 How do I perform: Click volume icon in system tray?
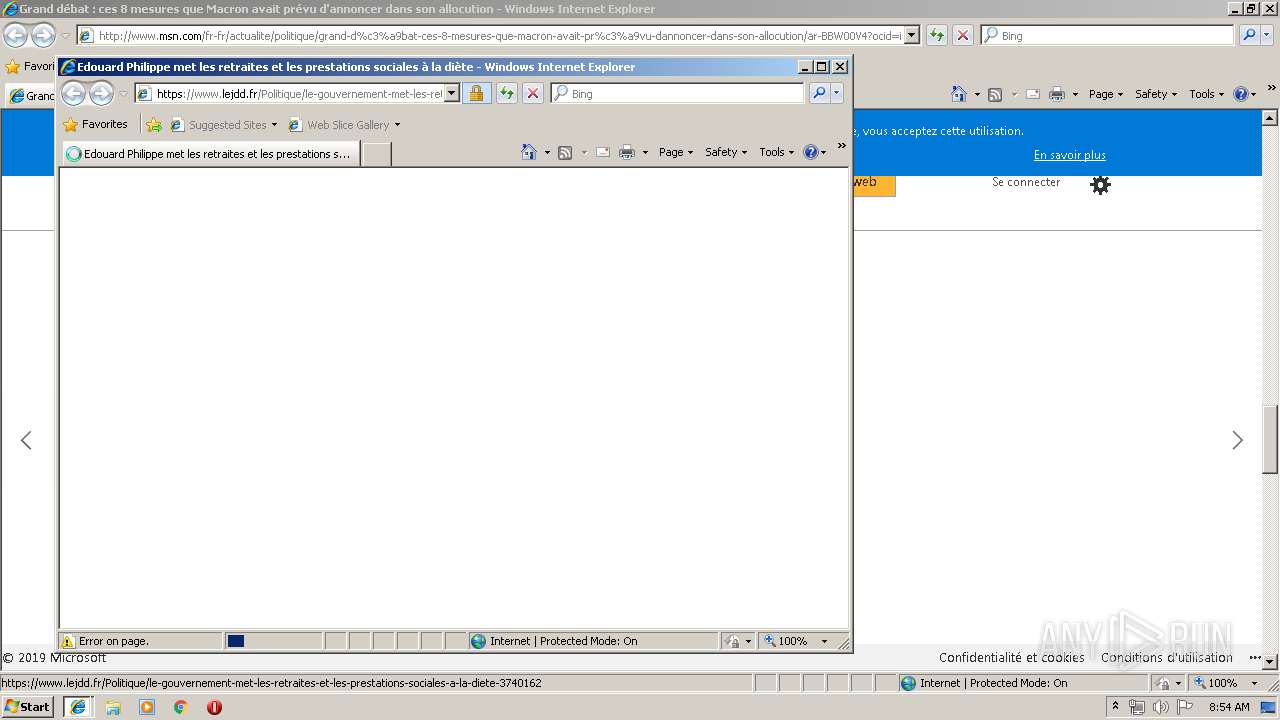pyautogui.click(x=1160, y=707)
